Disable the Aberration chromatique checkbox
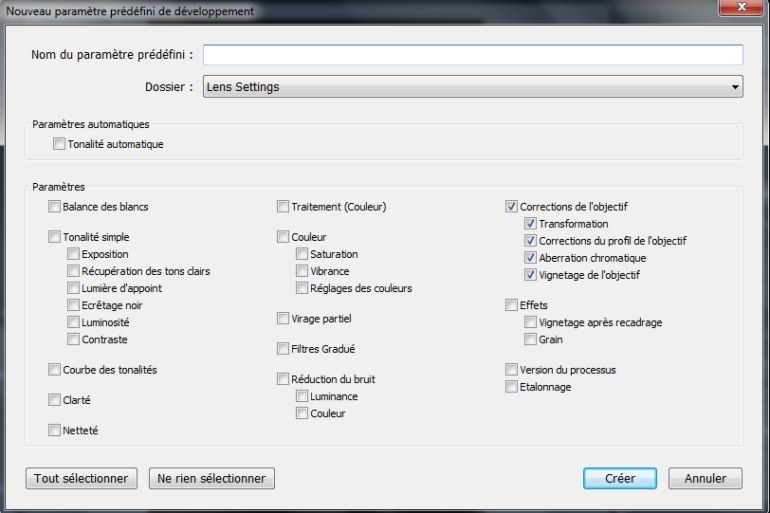Viewport: 770px width, 513px height. pos(531,258)
